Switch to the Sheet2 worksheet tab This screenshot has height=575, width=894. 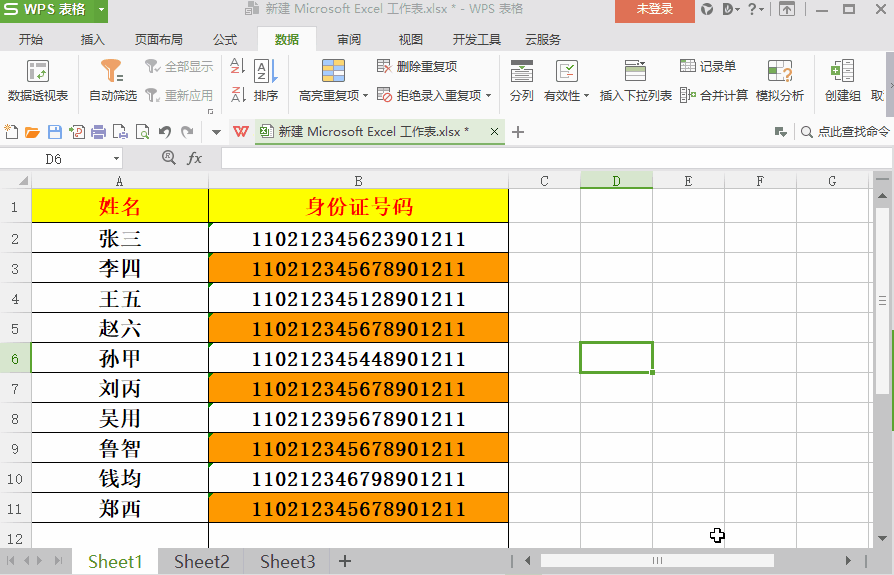(x=202, y=562)
